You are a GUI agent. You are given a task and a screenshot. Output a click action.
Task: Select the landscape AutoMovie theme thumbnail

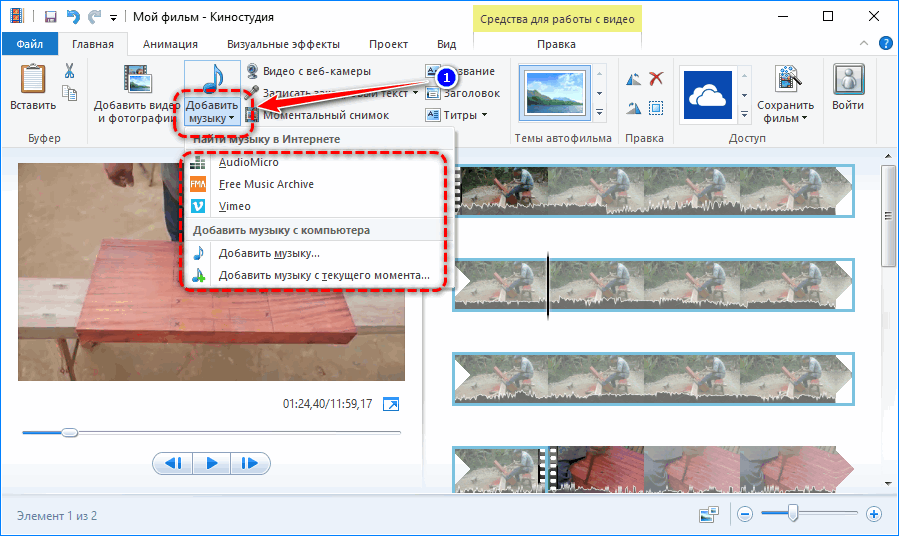pyautogui.click(x=554, y=93)
